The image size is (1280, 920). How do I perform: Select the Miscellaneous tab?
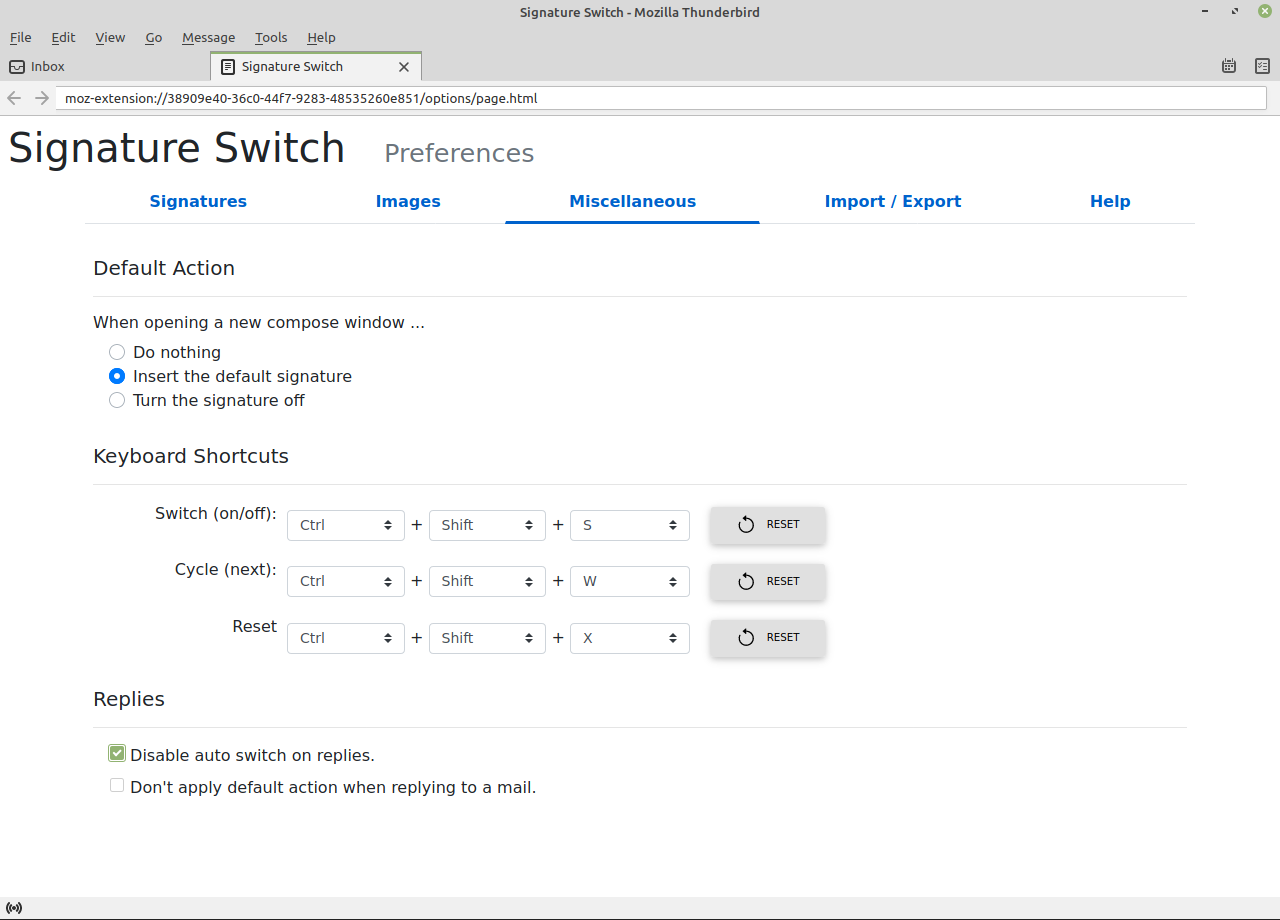(x=633, y=201)
